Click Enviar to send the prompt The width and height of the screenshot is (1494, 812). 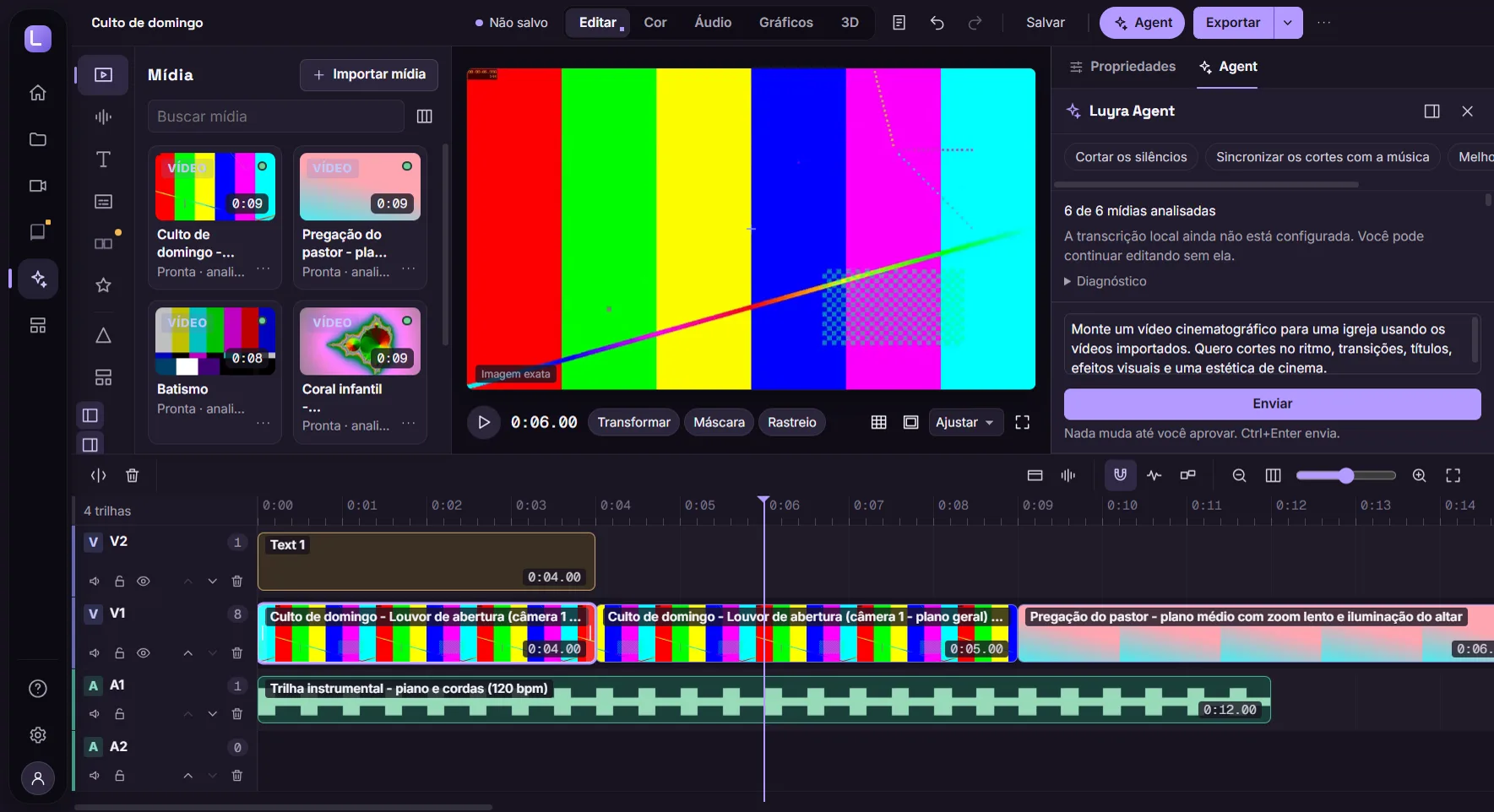(x=1272, y=403)
